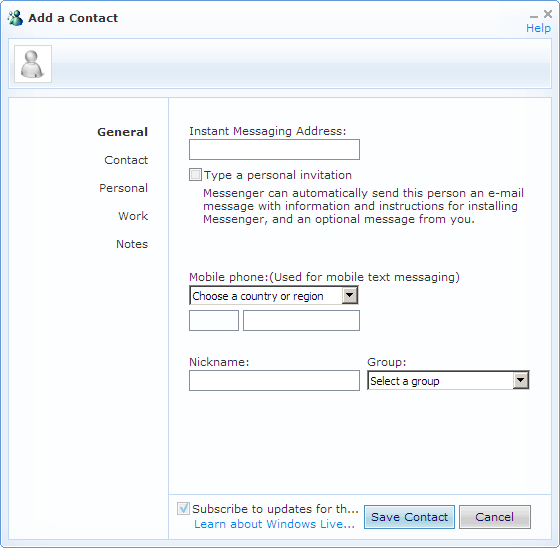
Task: Minimize the Add a Contact window
Action: 534,15
